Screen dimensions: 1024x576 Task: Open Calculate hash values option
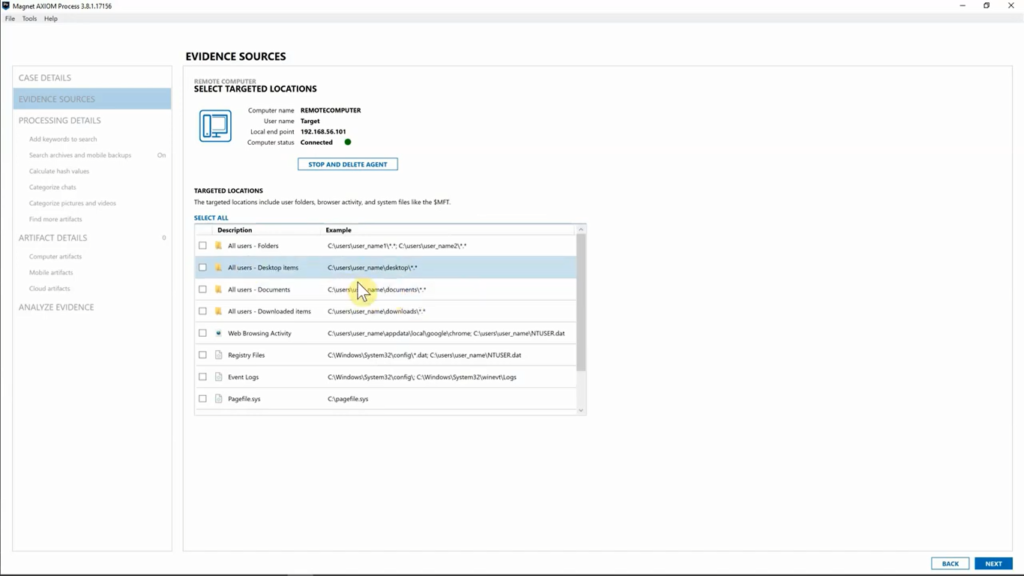(59, 171)
